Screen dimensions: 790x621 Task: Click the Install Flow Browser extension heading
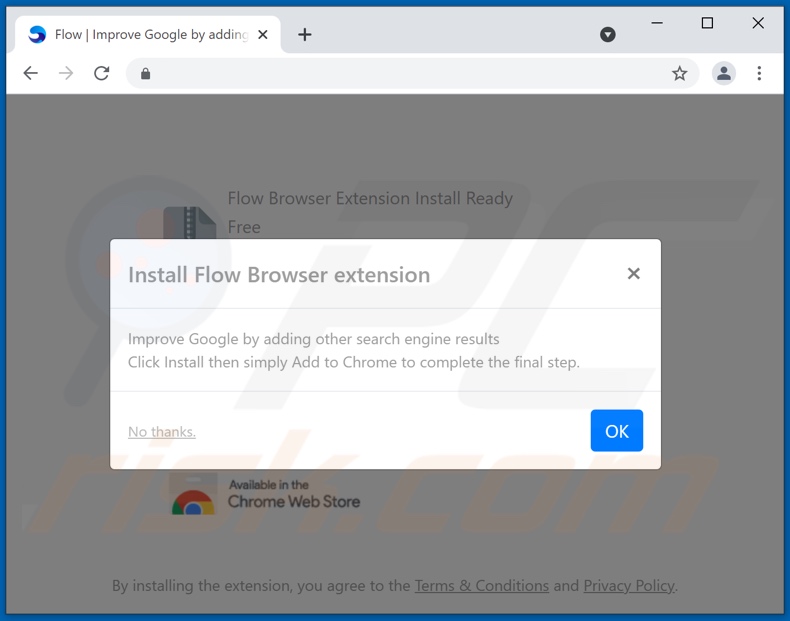click(279, 275)
